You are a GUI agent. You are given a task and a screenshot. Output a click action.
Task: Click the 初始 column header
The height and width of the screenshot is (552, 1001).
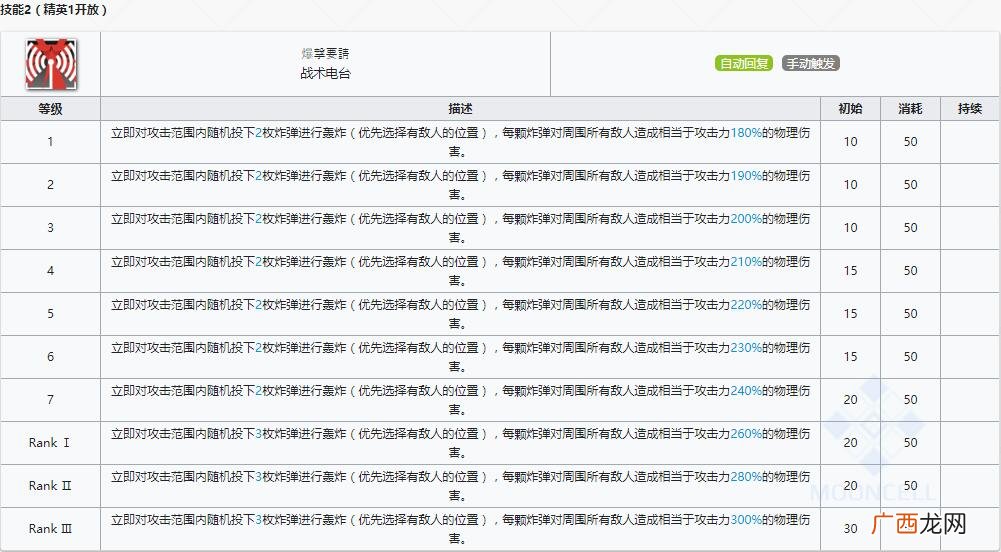click(x=850, y=109)
